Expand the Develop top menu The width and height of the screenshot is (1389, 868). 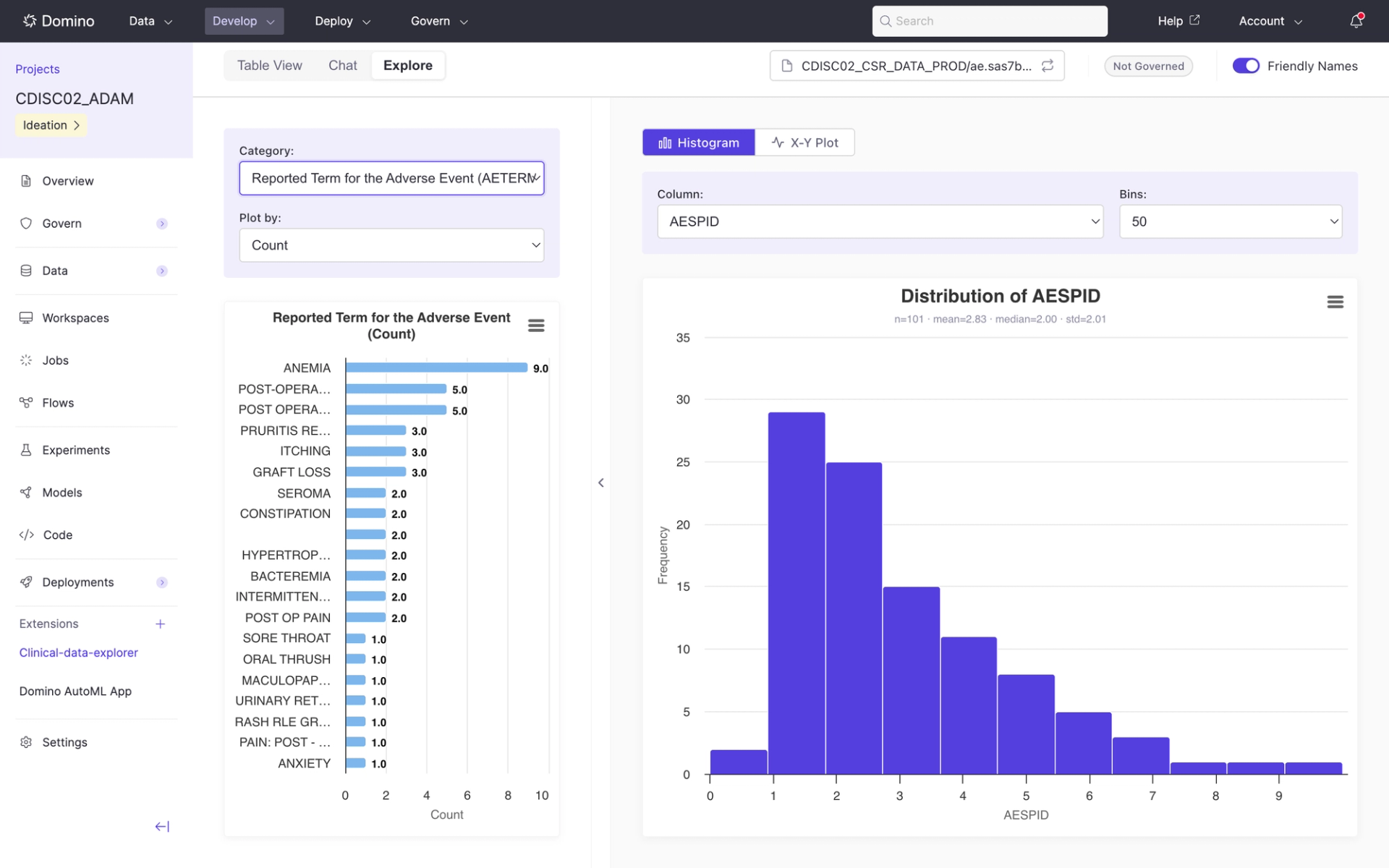point(244,21)
